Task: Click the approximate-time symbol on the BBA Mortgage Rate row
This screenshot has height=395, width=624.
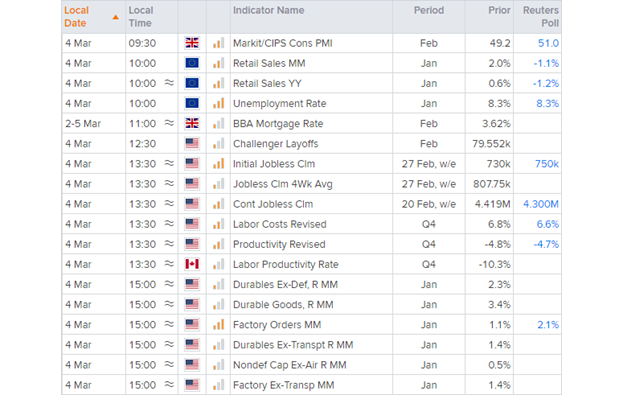Action: coord(169,123)
